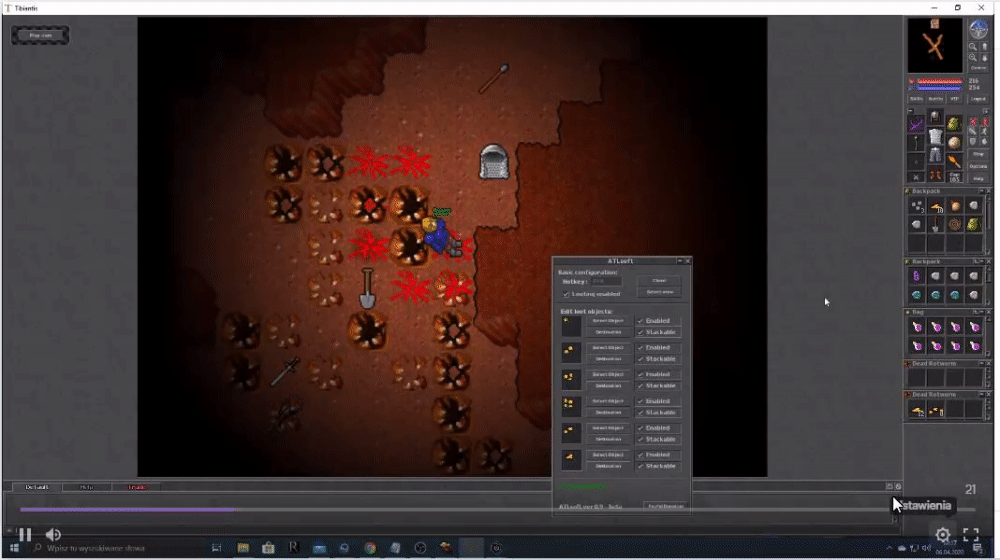Click the Select area button in ATLsoft

coord(659,292)
